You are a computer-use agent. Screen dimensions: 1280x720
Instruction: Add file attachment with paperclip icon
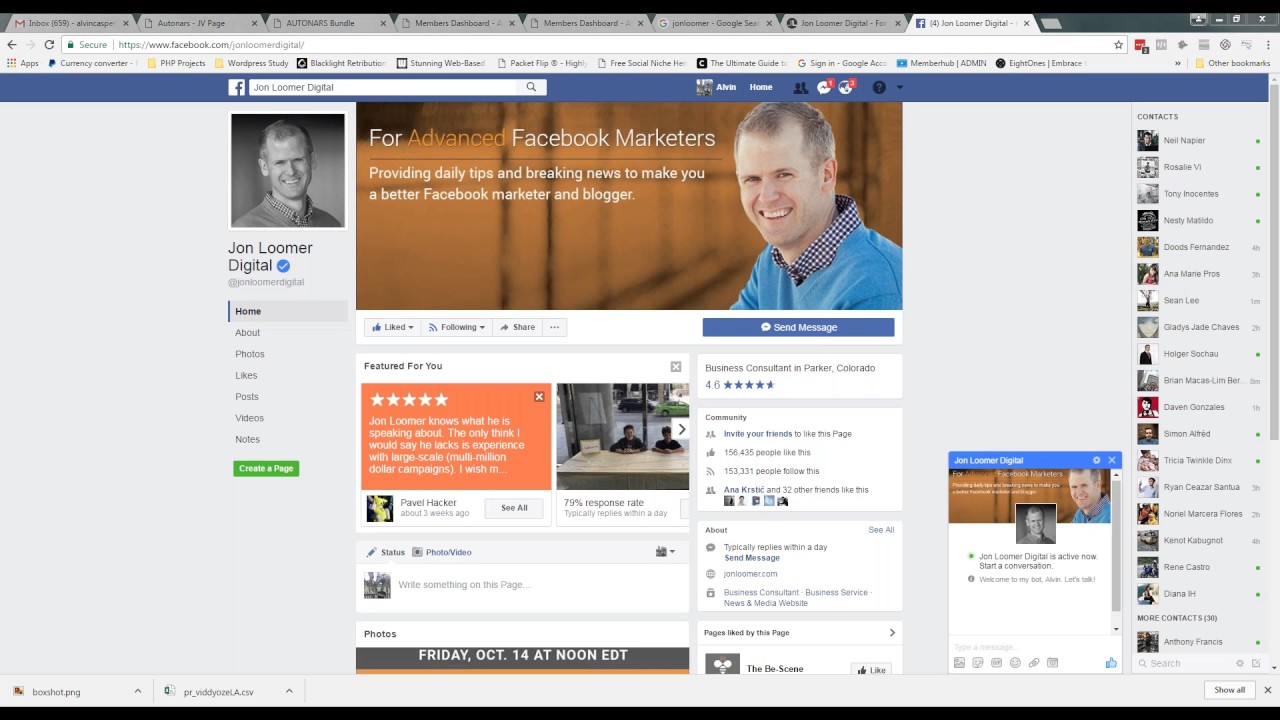pyautogui.click(x=1034, y=663)
